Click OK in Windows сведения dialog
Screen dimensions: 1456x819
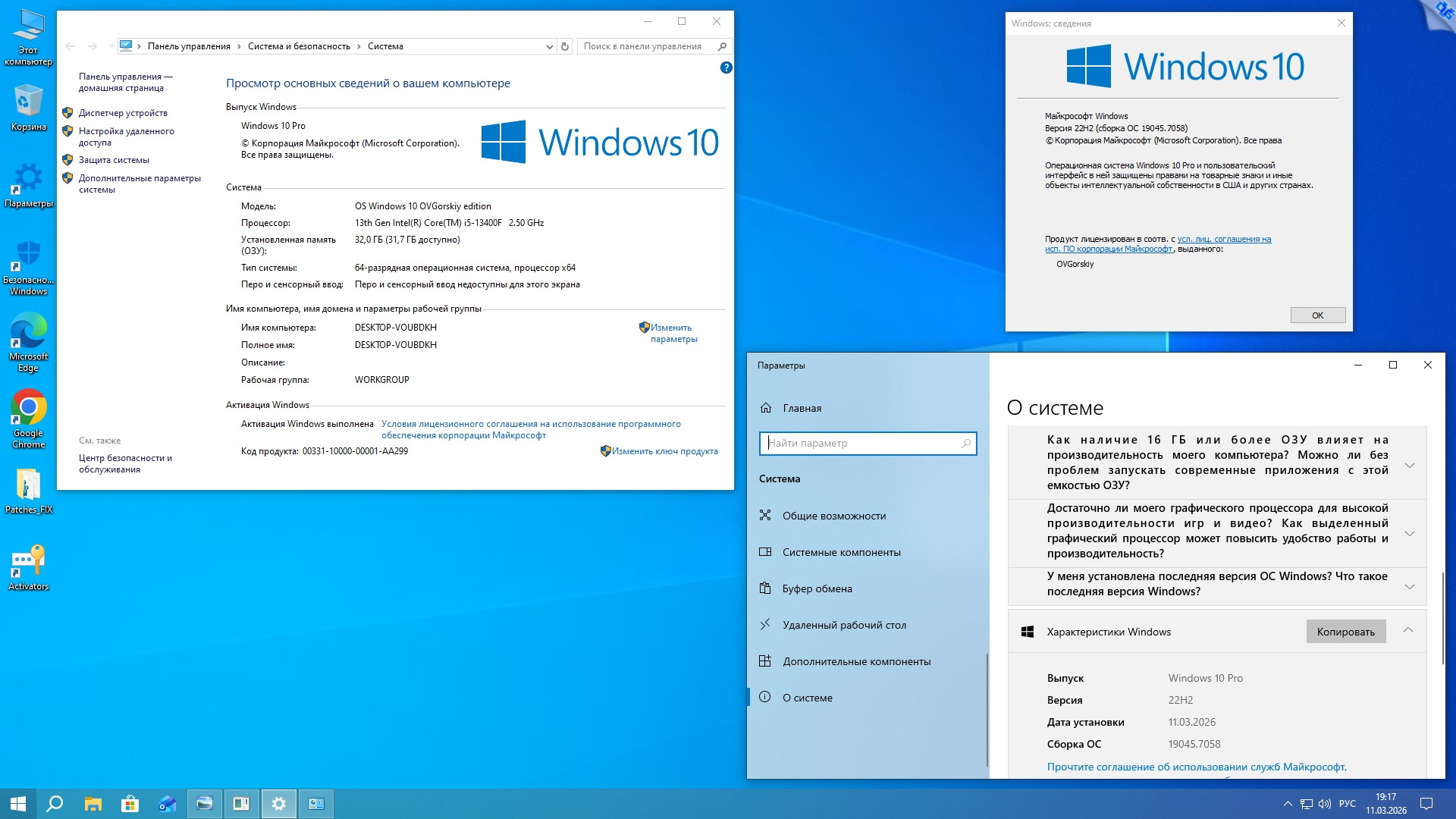click(x=1317, y=315)
